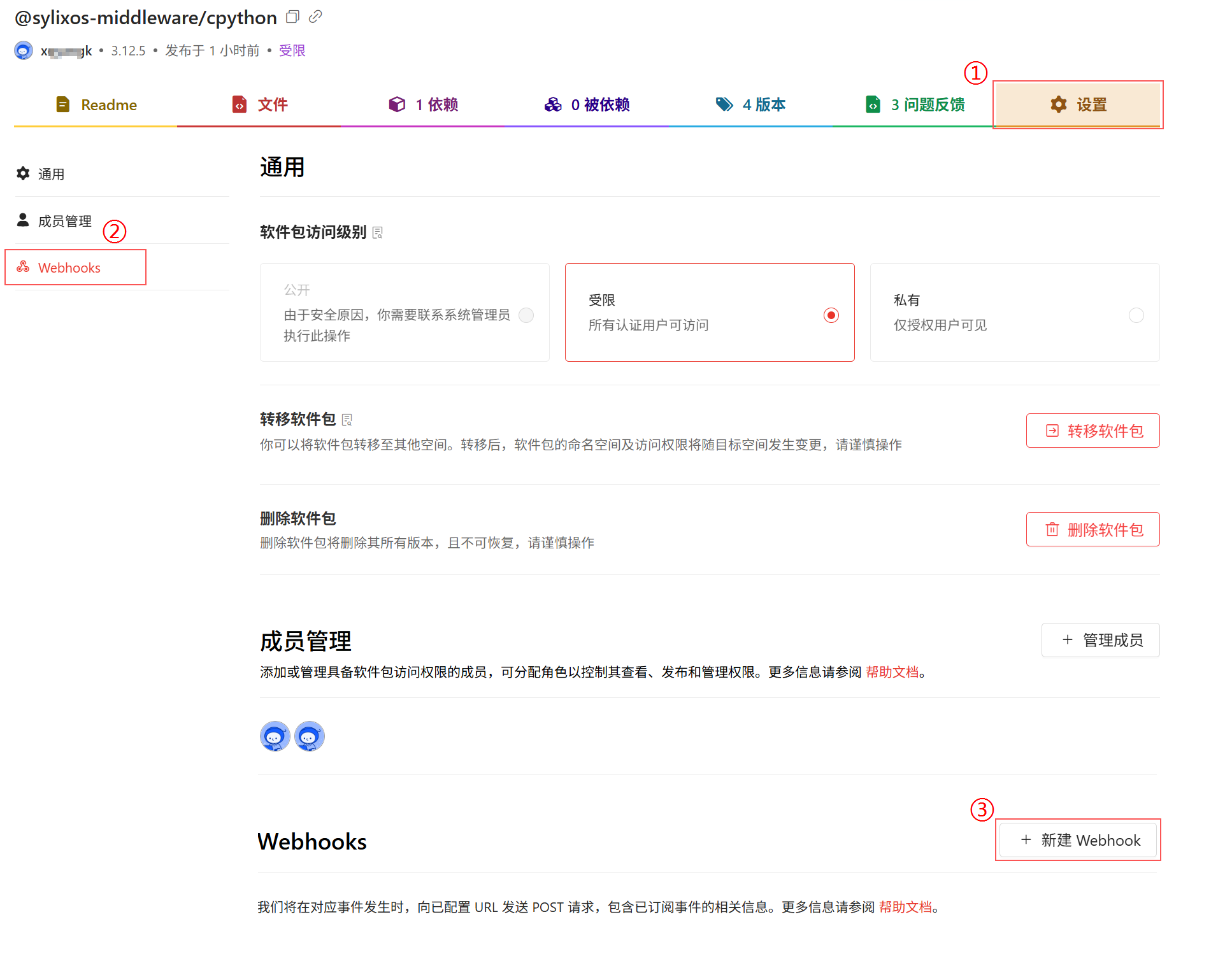Select 受限 access level radio button
The image size is (1232, 954).
coord(831,315)
